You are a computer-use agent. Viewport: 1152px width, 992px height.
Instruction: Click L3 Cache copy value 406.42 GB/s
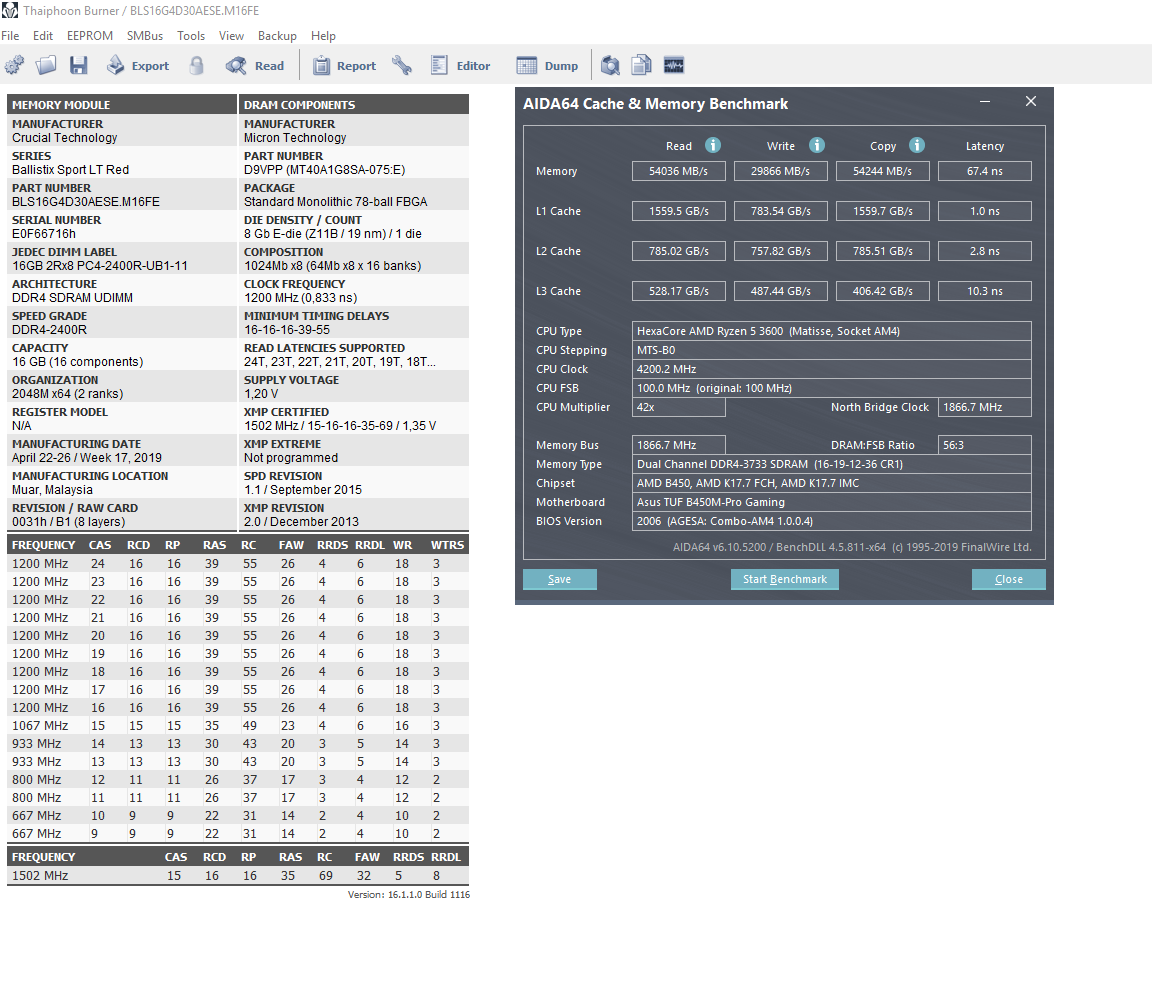pyautogui.click(x=882, y=291)
